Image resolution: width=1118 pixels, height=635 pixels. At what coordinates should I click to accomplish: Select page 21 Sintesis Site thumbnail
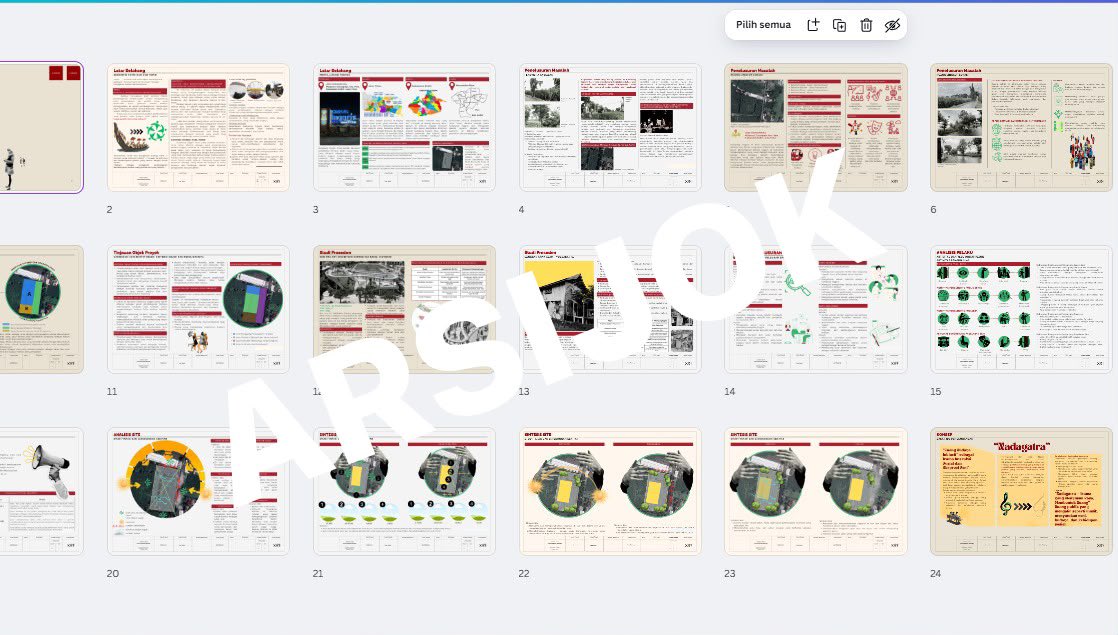[404, 491]
